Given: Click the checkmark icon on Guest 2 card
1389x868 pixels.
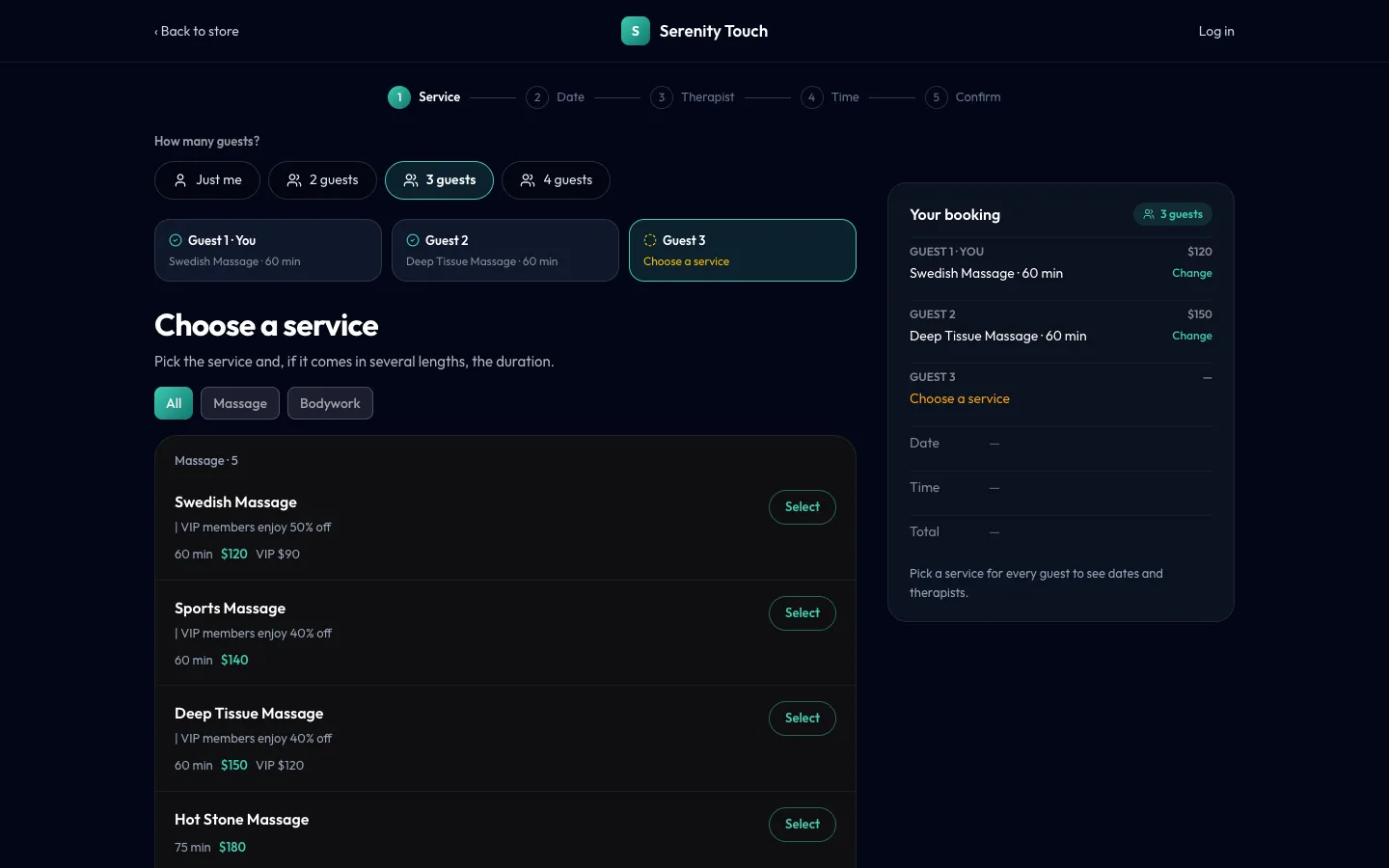Looking at the screenshot, I should tap(413, 240).
